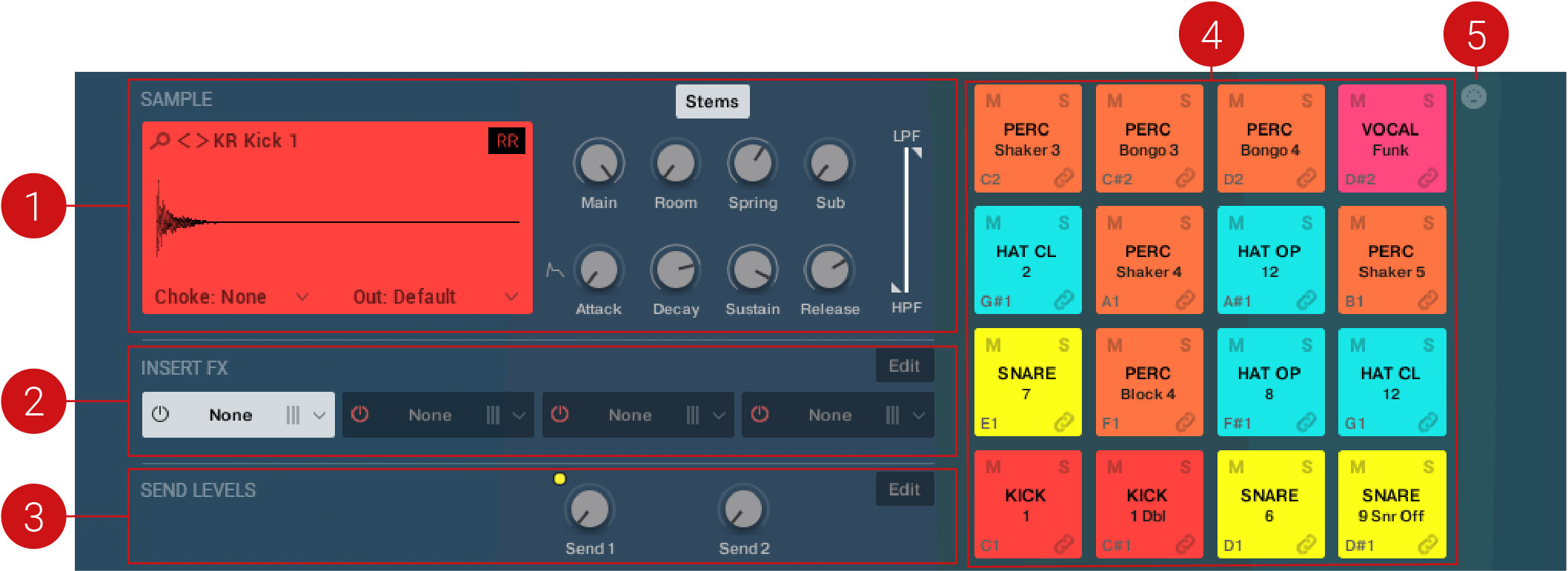This screenshot has height=571, width=1568.
Task: Click the Stems tab button
Action: pyautogui.click(x=711, y=101)
